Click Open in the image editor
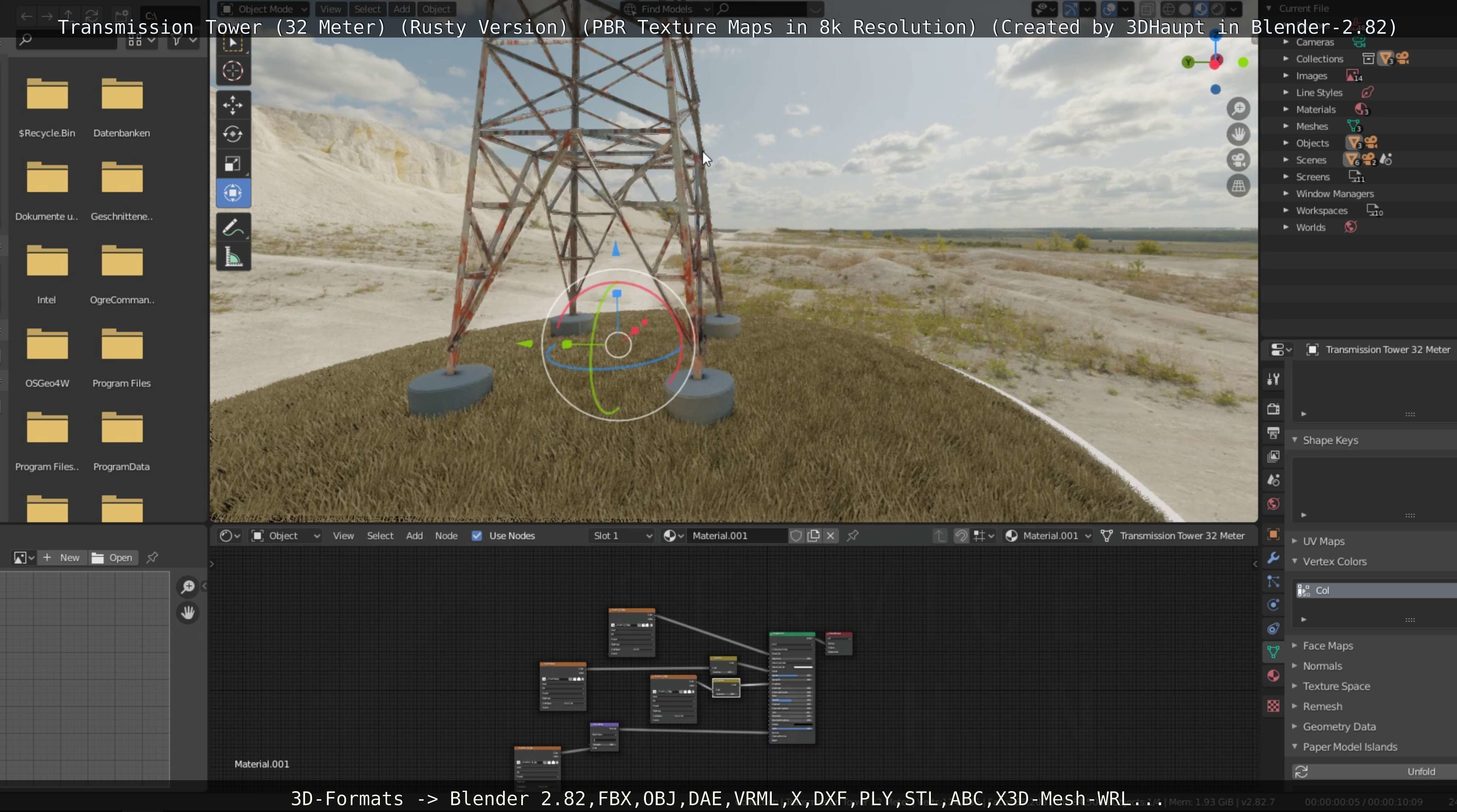 (113, 557)
